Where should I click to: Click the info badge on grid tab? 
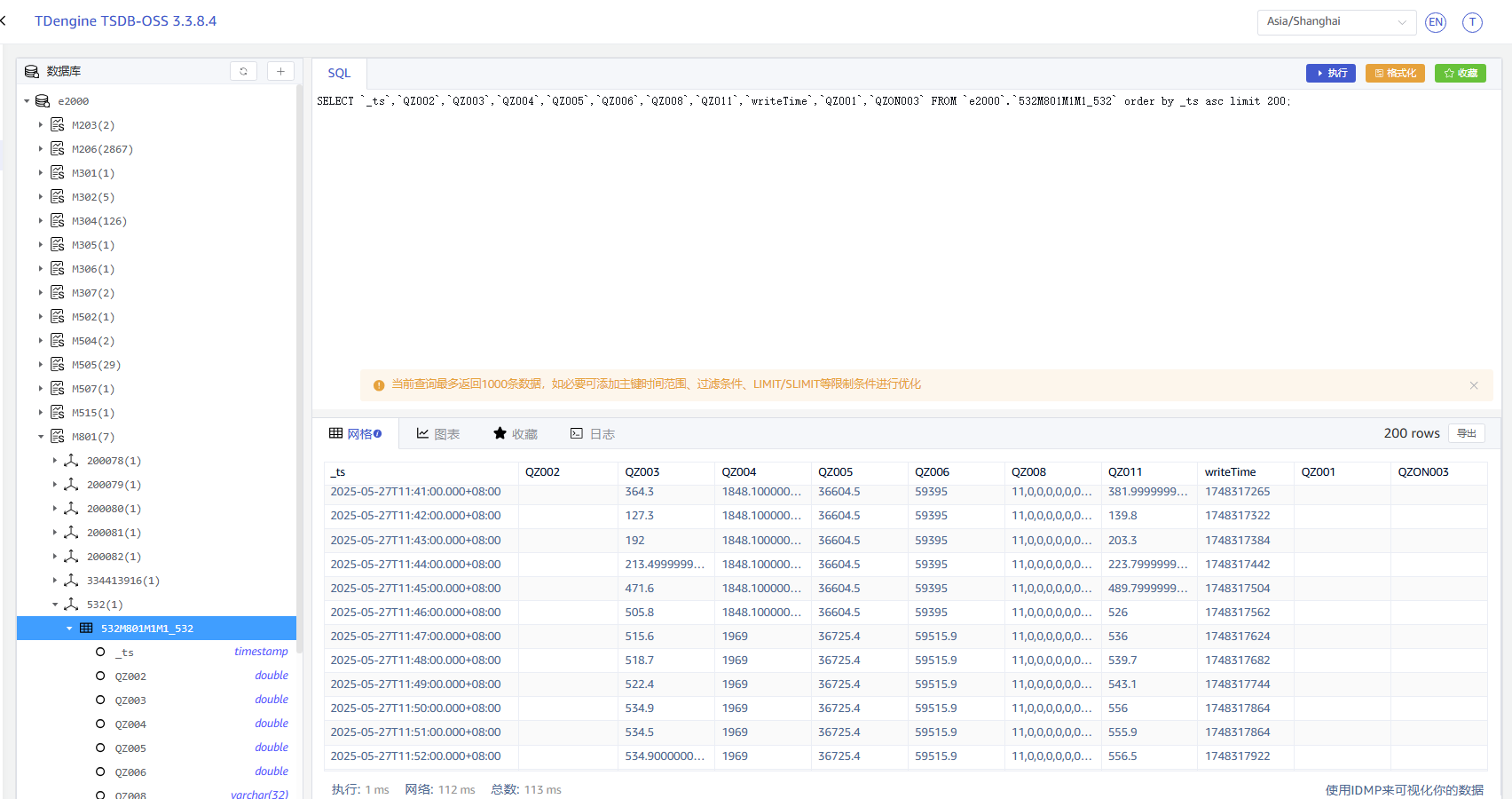378,433
